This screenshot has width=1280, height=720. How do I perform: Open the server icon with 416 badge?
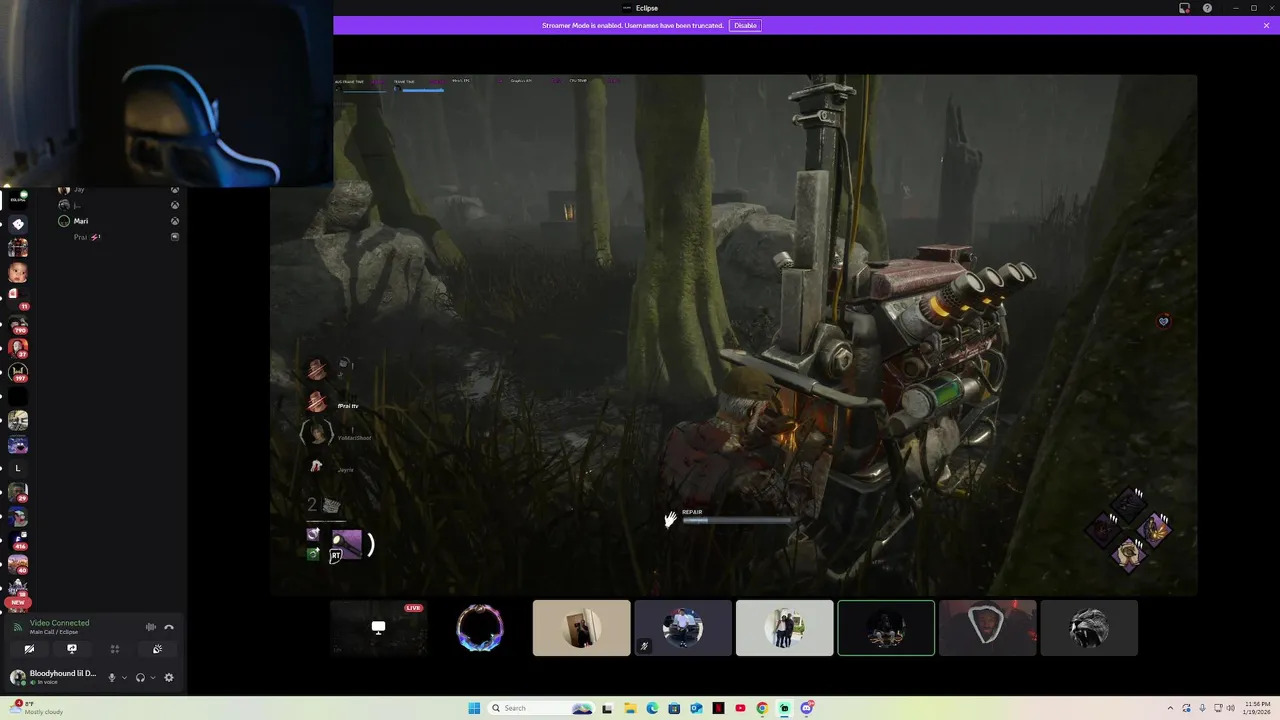(18, 541)
